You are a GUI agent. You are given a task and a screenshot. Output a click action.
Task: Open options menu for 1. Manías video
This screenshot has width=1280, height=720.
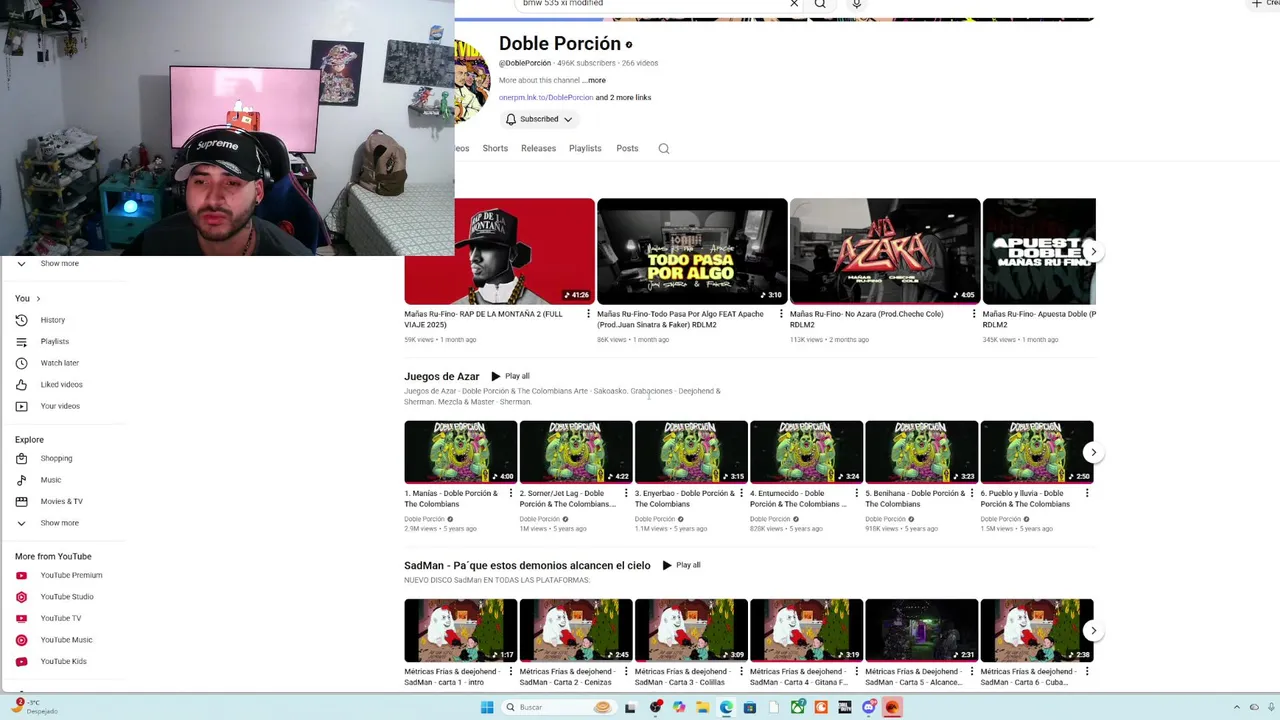(x=511, y=493)
